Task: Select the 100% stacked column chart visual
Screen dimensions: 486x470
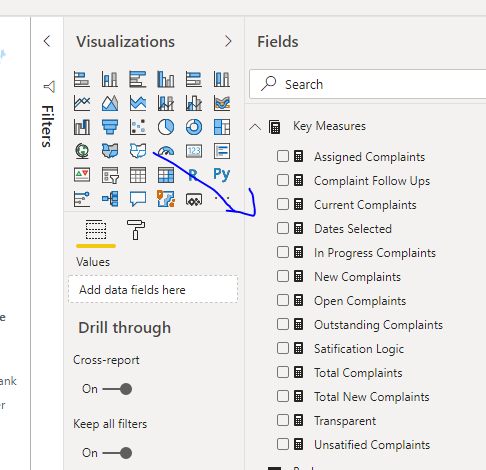Action: click(x=222, y=79)
